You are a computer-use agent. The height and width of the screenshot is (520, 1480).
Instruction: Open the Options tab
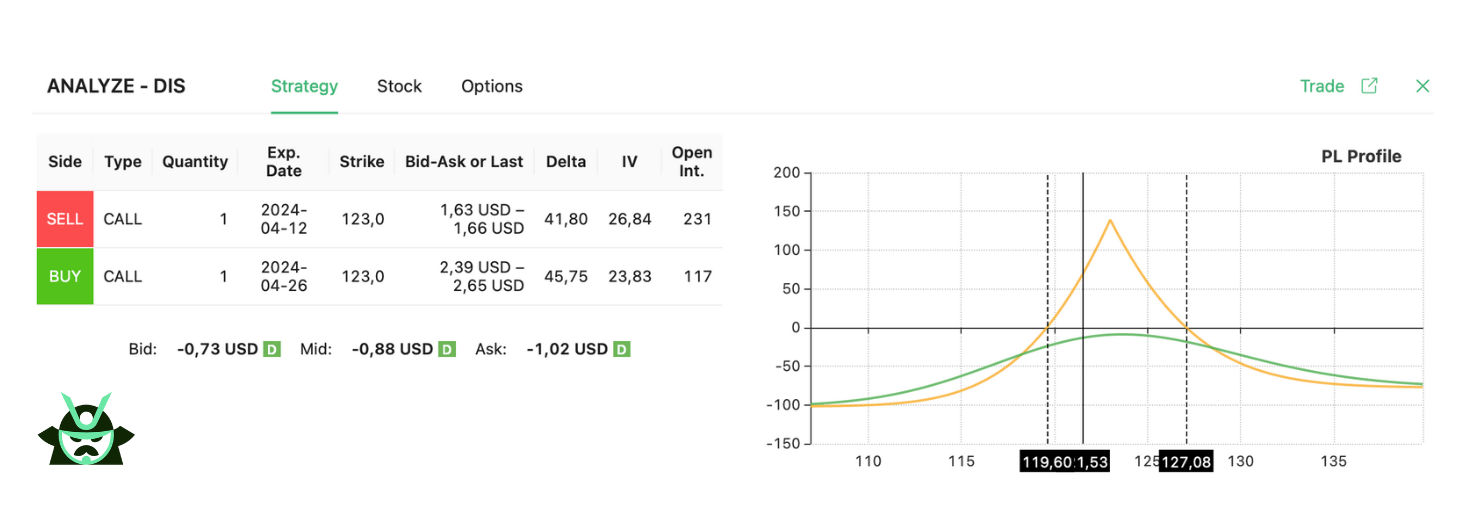tap(492, 86)
